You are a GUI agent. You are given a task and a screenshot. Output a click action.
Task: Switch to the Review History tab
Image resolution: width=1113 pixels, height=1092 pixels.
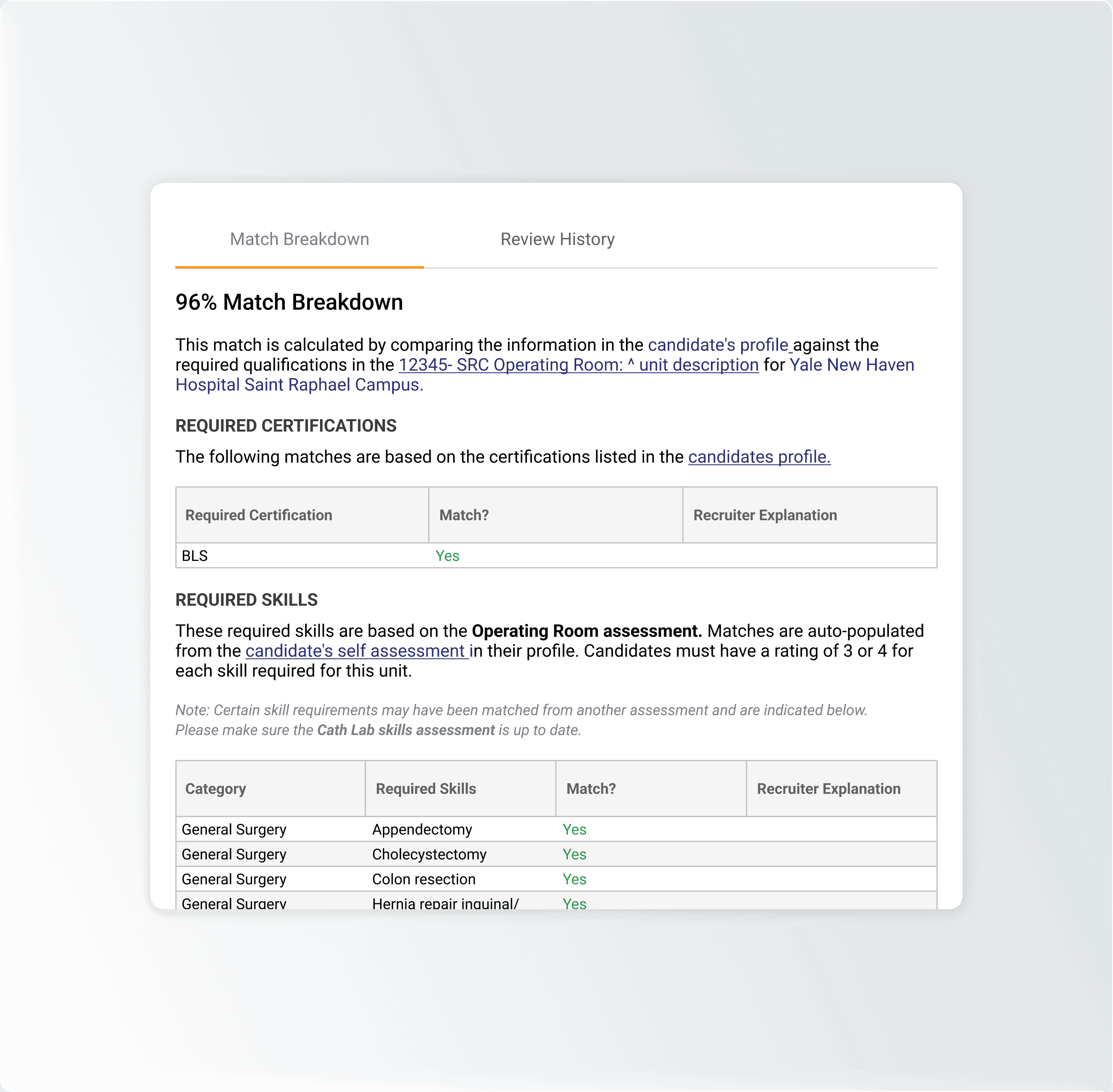pyautogui.click(x=557, y=239)
